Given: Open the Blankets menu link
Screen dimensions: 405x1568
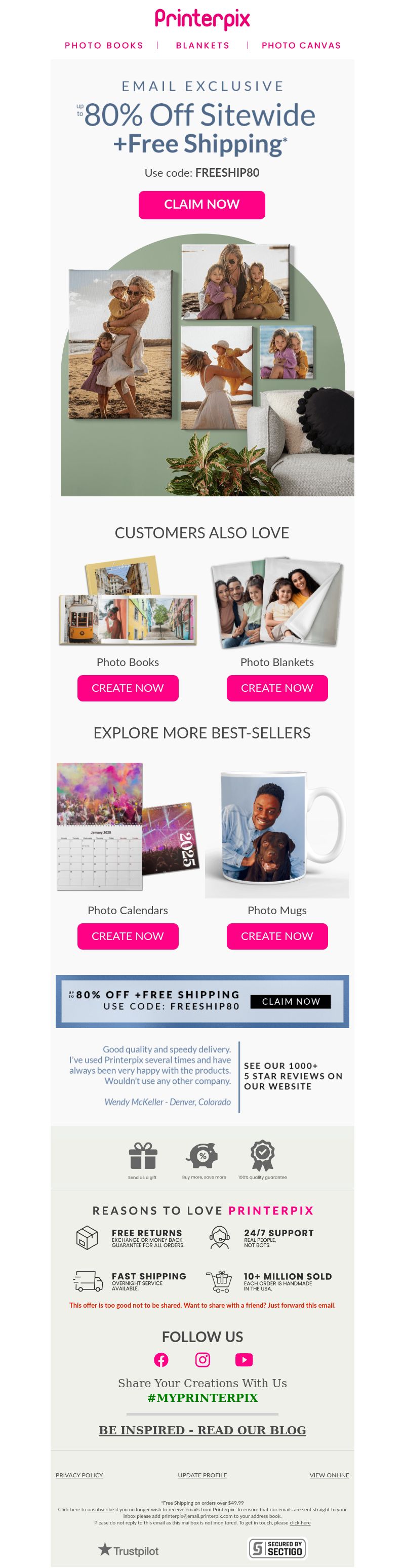Looking at the screenshot, I should point(202,45).
